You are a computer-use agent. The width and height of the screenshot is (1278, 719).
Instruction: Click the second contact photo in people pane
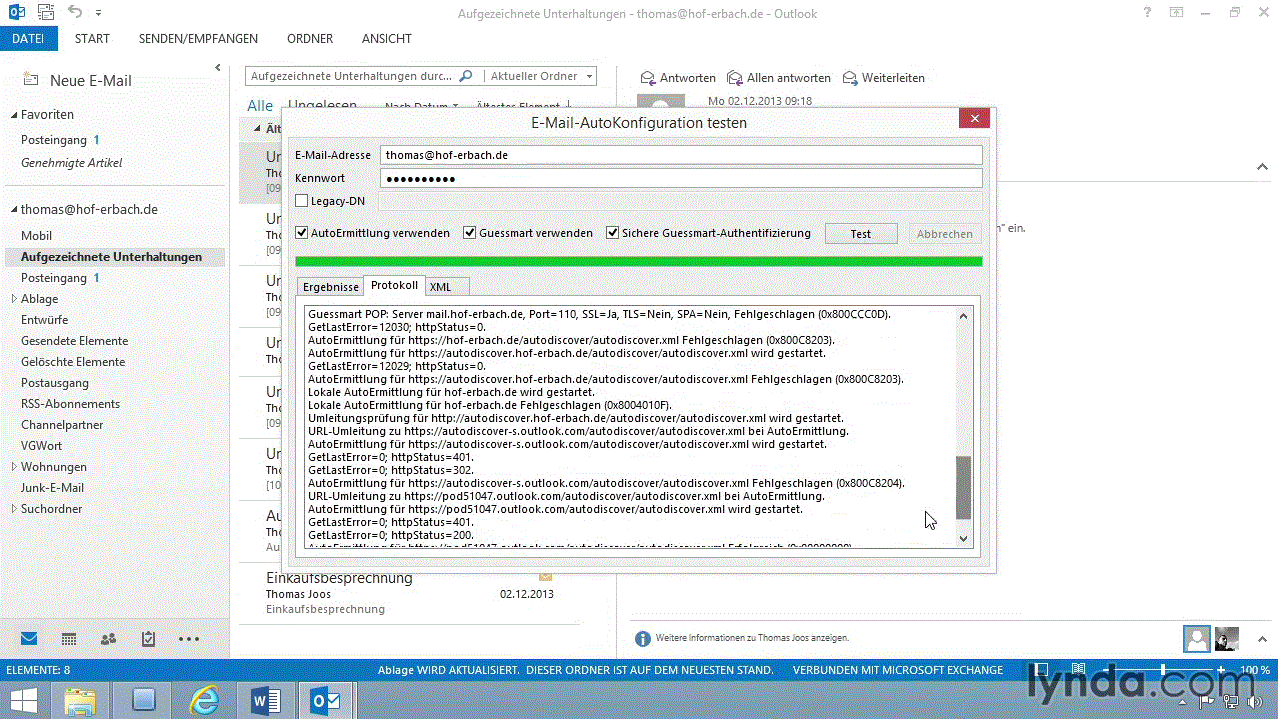(1226, 638)
